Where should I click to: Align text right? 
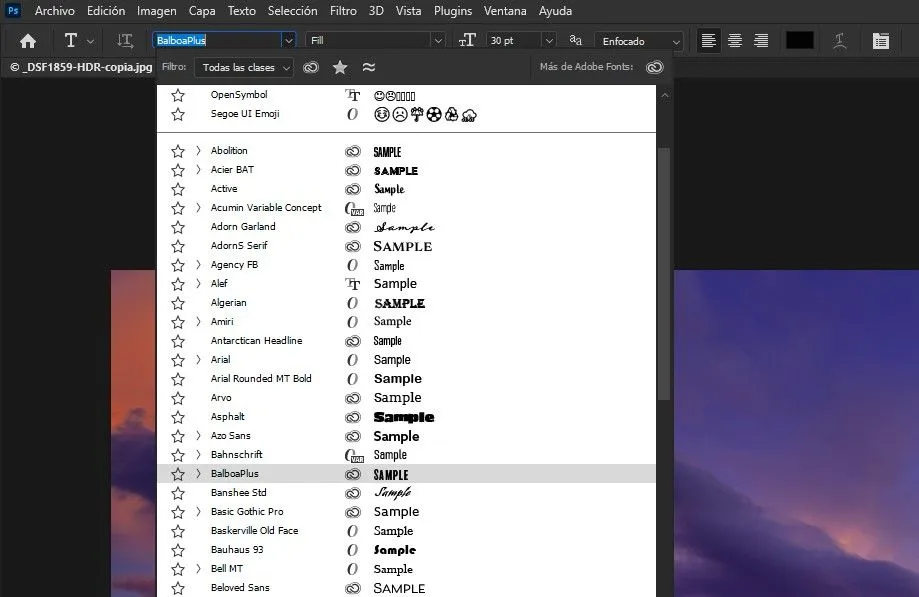(x=761, y=40)
